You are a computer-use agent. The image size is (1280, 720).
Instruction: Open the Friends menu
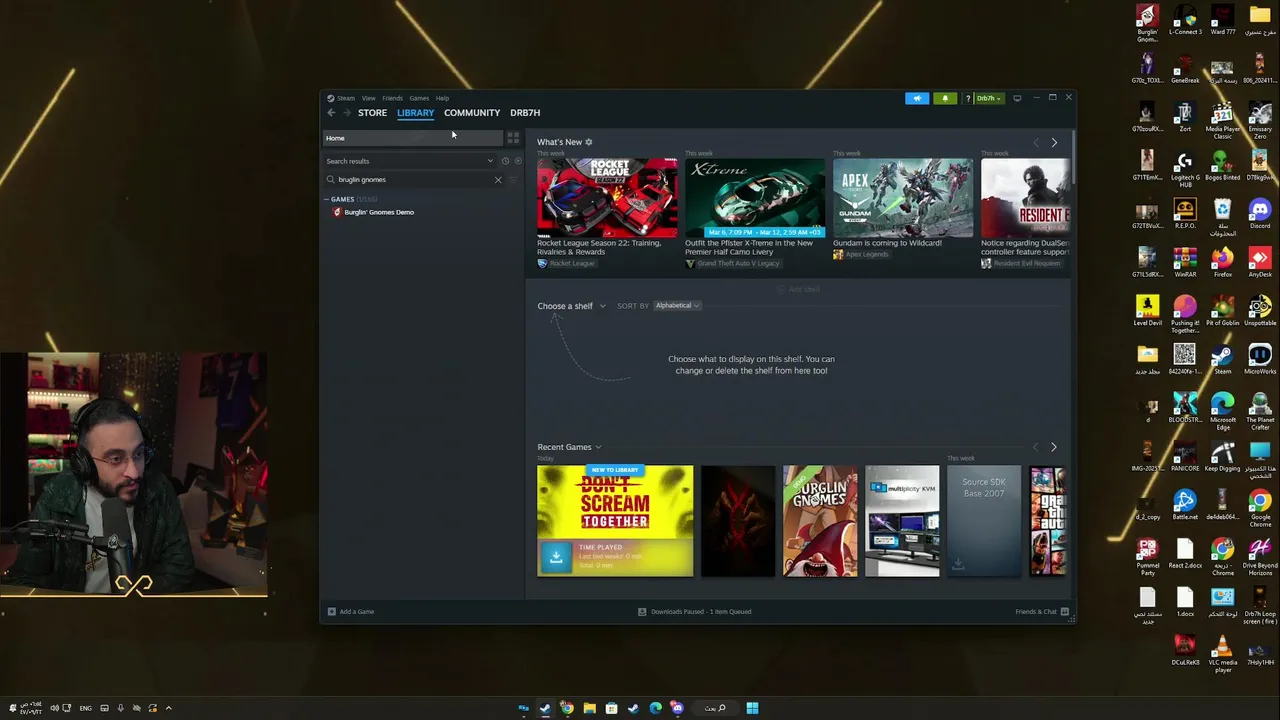(x=392, y=98)
